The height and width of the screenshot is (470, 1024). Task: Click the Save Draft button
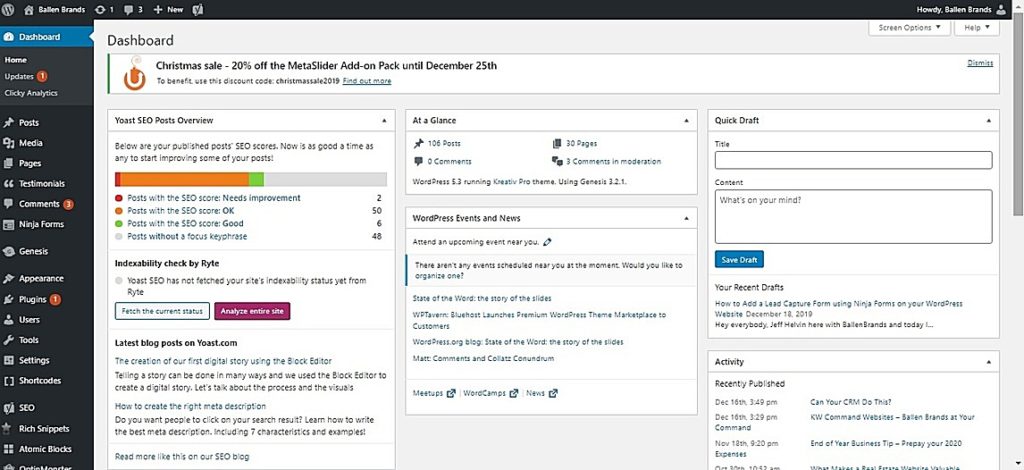pyautogui.click(x=739, y=260)
